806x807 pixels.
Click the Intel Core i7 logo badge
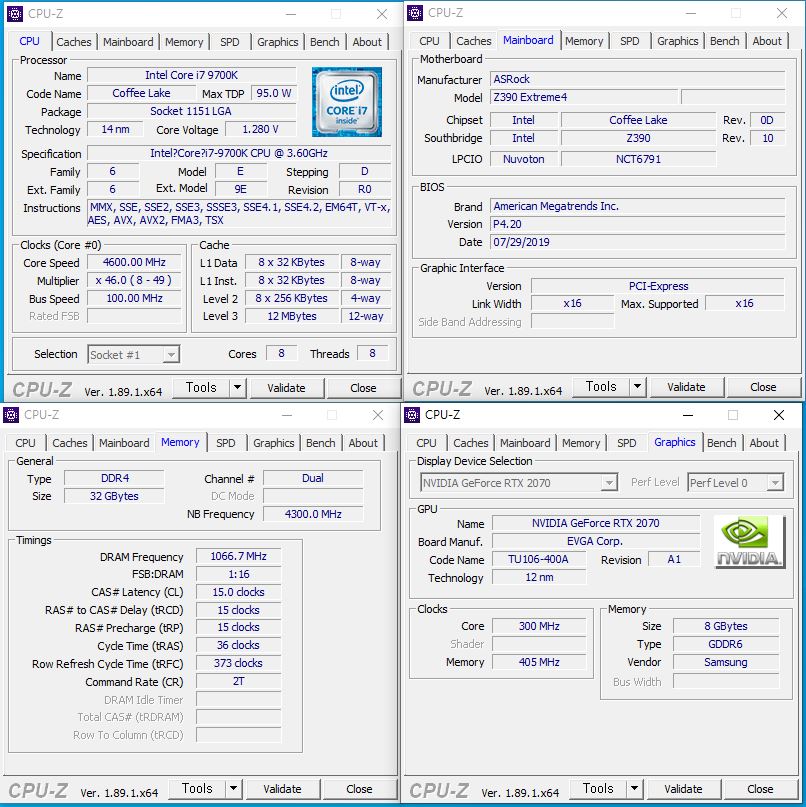pos(346,102)
